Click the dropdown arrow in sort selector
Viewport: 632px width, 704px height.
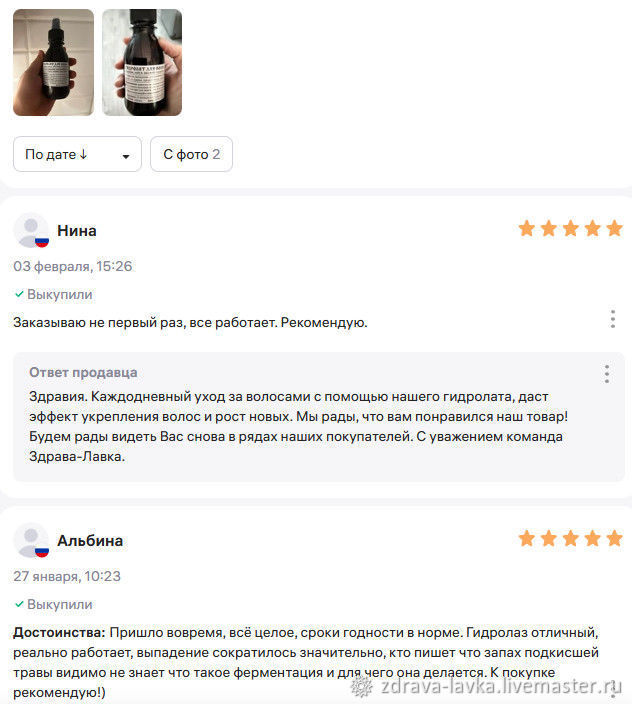(126, 156)
